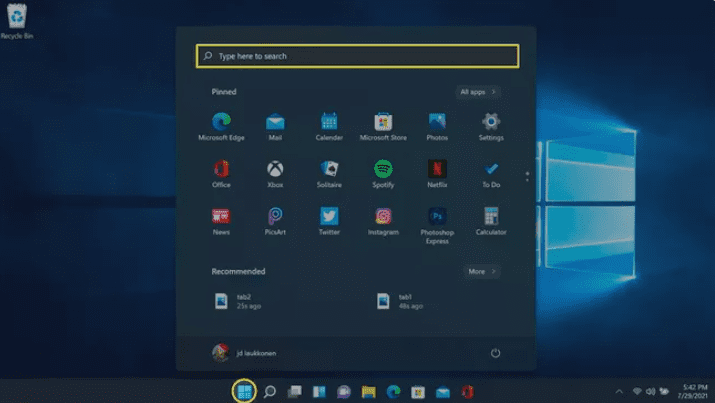Click the Type here to search box
Screen dimensions: 715x403
pyautogui.click(x=357, y=56)
